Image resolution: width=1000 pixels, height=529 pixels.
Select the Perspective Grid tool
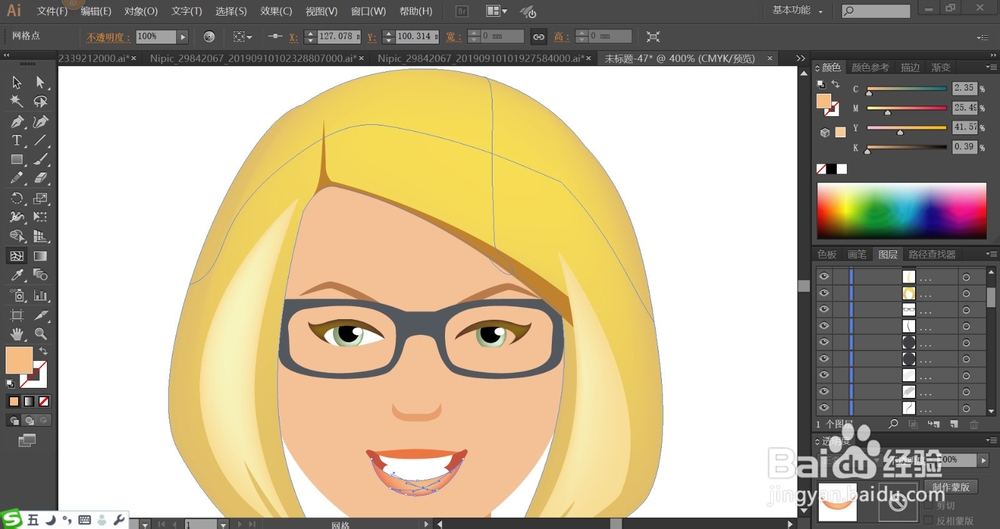pos(40,237)
